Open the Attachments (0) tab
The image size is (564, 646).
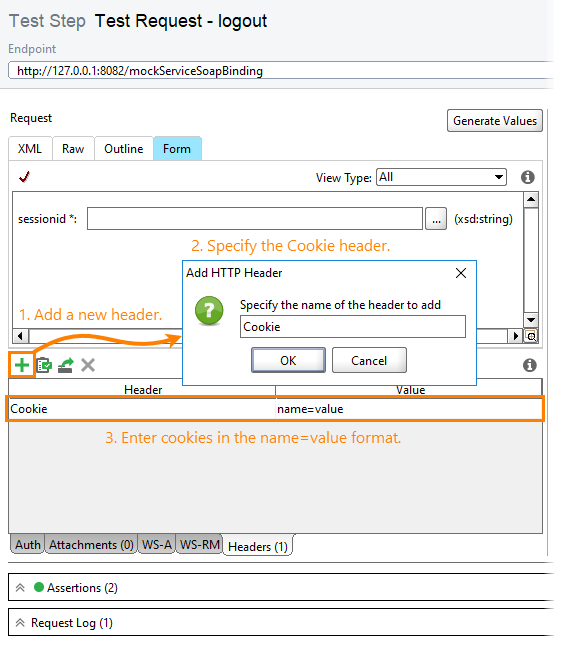[91, 545]
